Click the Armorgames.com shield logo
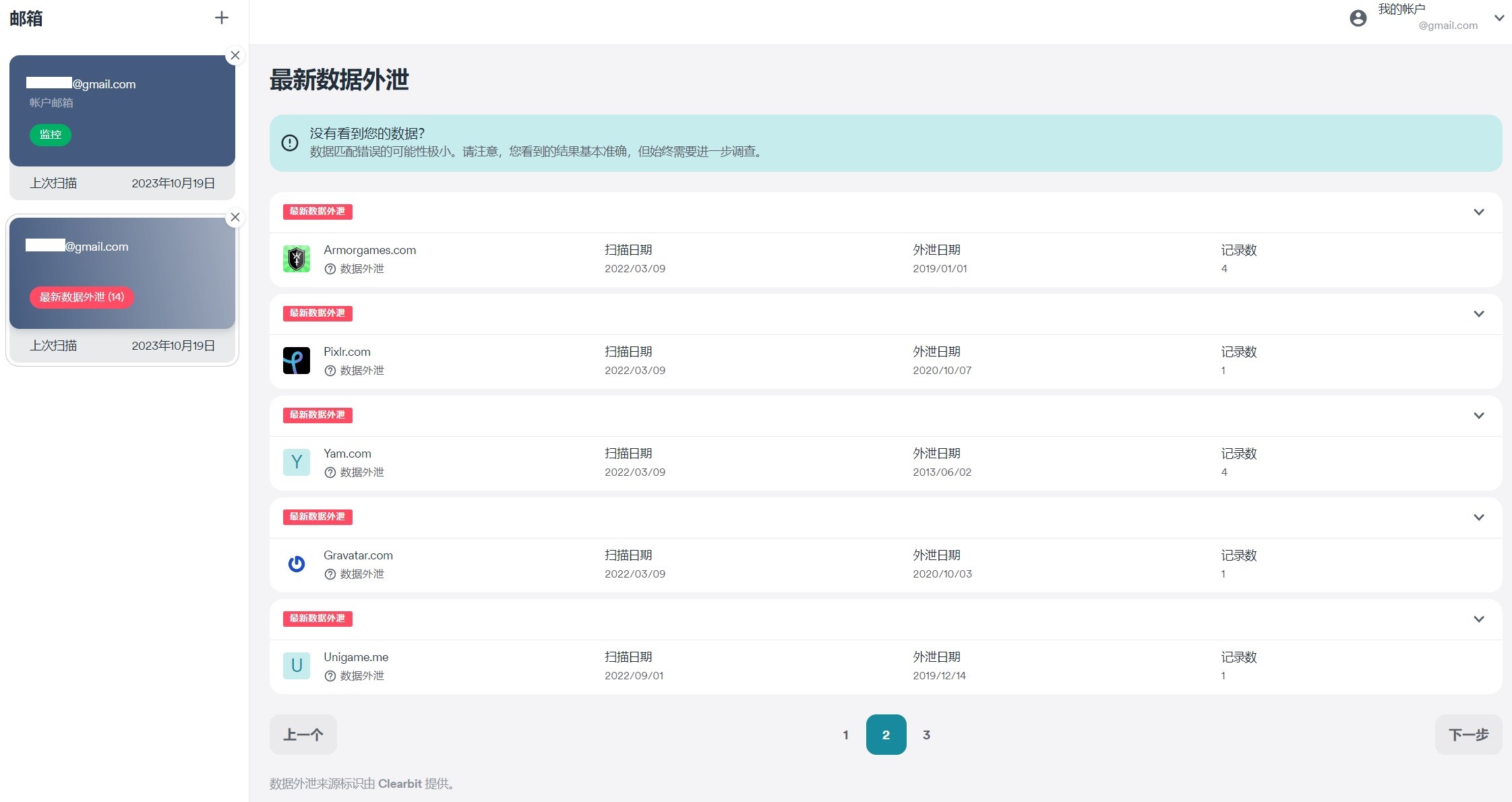Image resolution: width=1512 pixels, height=802 pixels. pyautogui.click(x=296, y=259)
